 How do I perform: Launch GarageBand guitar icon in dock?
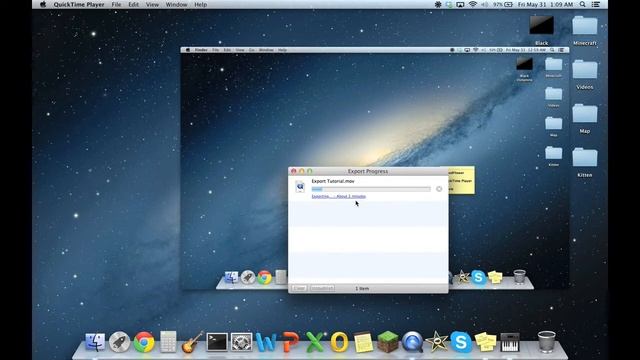192,342
